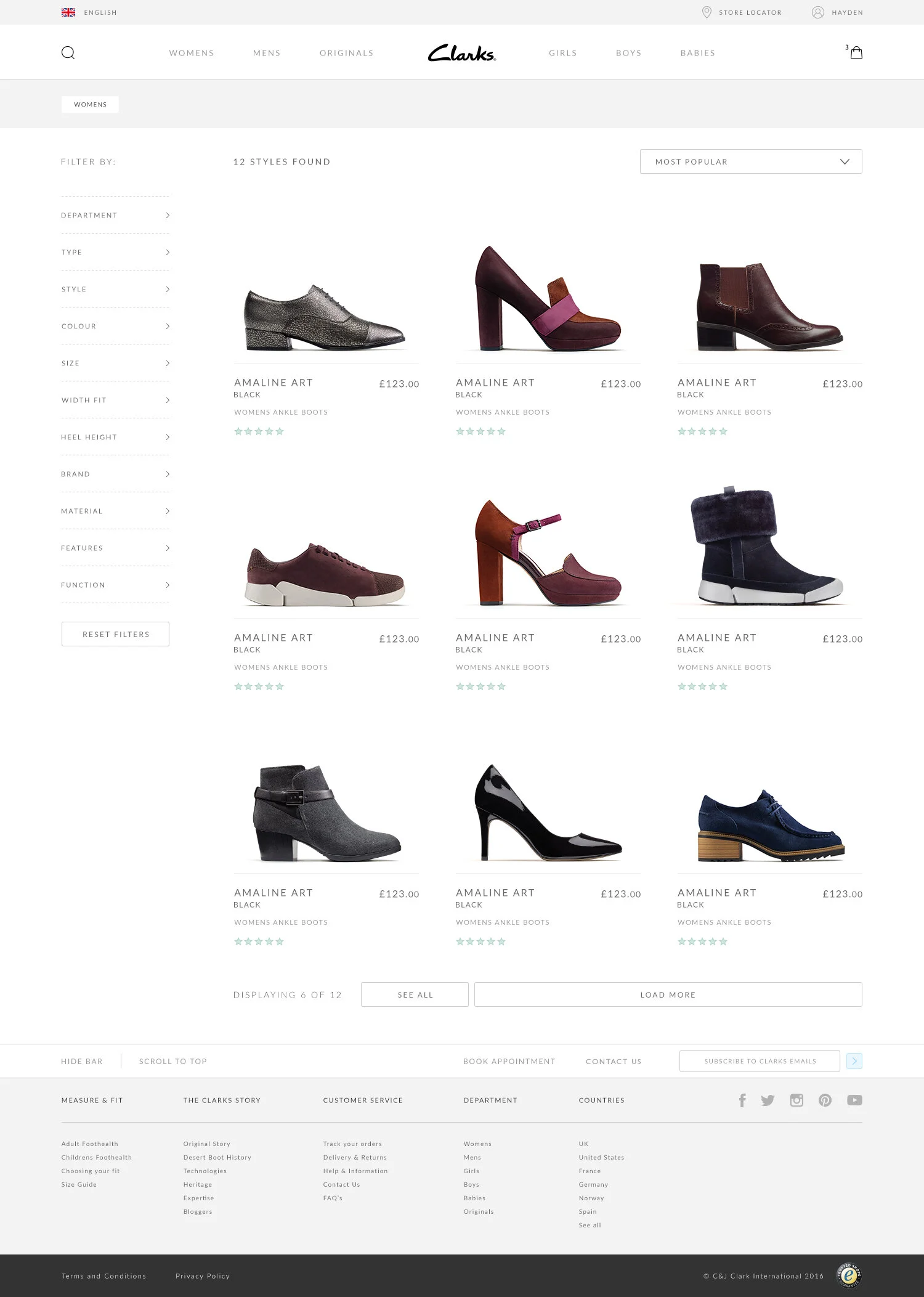Click the UK flag language icon
The image size is (924, 1297).
[68, 12]
